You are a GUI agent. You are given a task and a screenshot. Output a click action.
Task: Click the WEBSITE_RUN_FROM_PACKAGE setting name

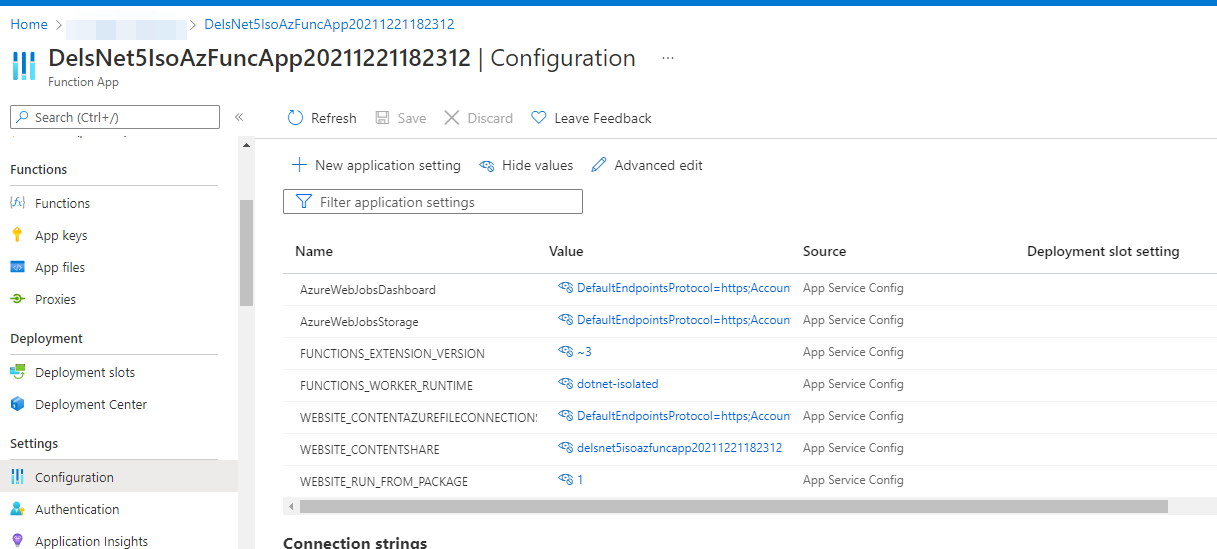point(384,481)
